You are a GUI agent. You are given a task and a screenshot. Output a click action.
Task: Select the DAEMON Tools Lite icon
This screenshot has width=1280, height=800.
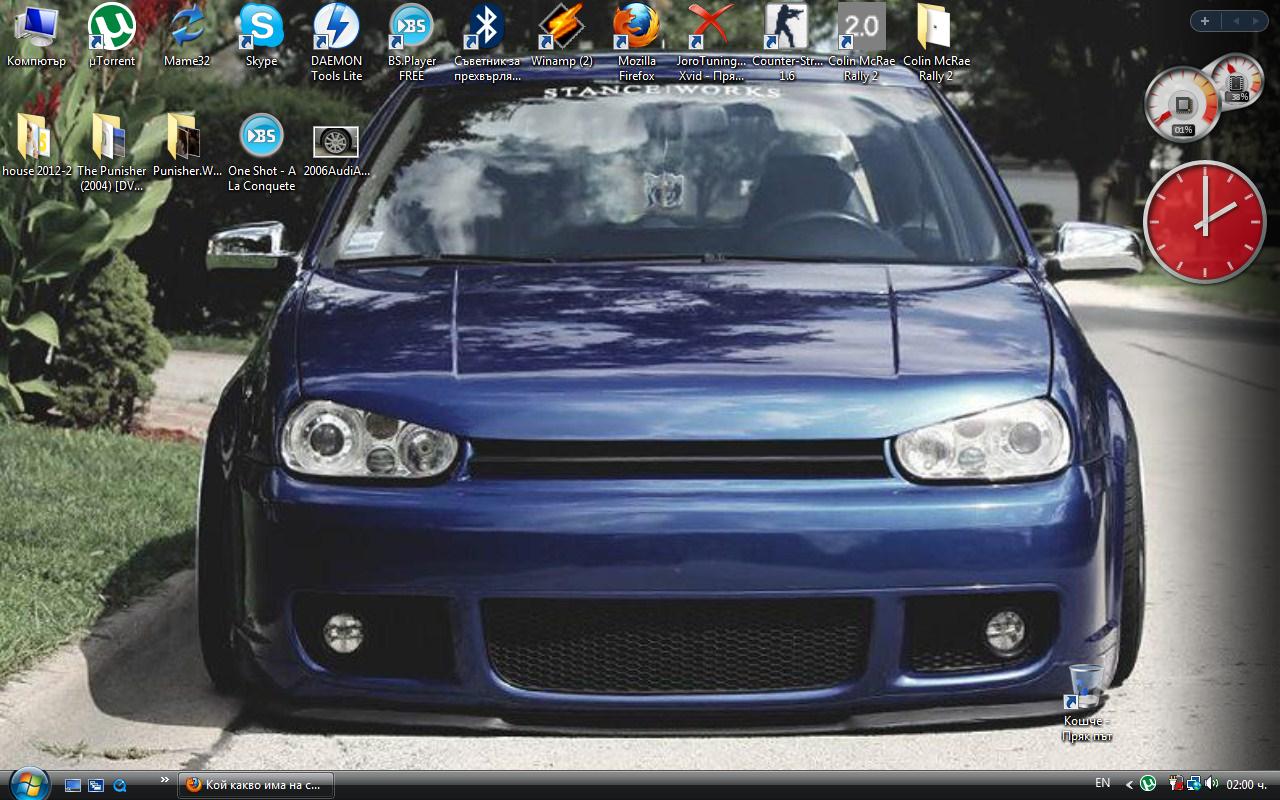coord(336,27)
